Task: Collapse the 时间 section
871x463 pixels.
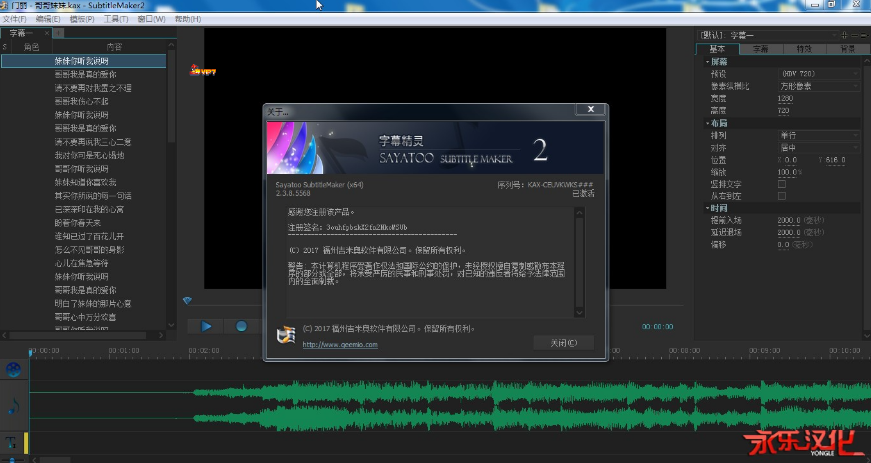Action: pos(708,208)
